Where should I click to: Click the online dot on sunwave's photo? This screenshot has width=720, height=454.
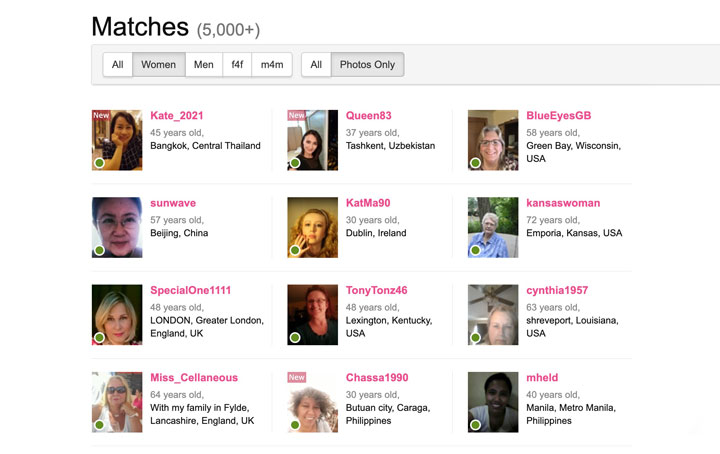tap(99, 250)
